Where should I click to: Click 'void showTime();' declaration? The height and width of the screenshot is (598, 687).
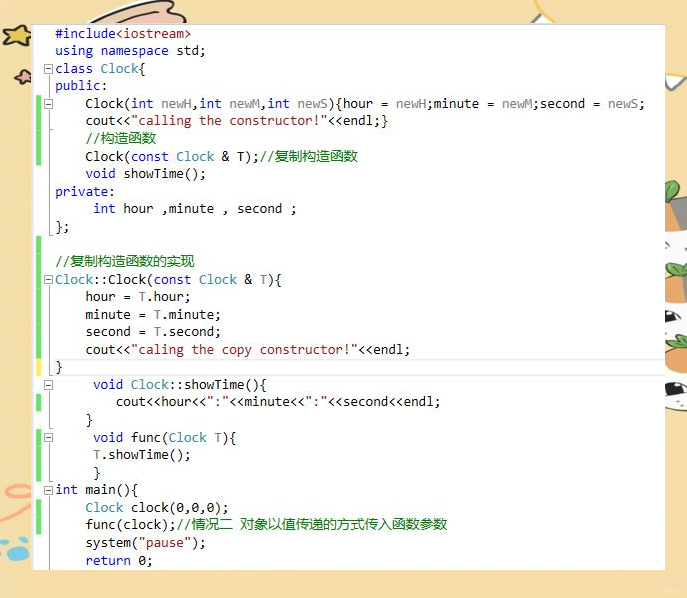[145, 174]
